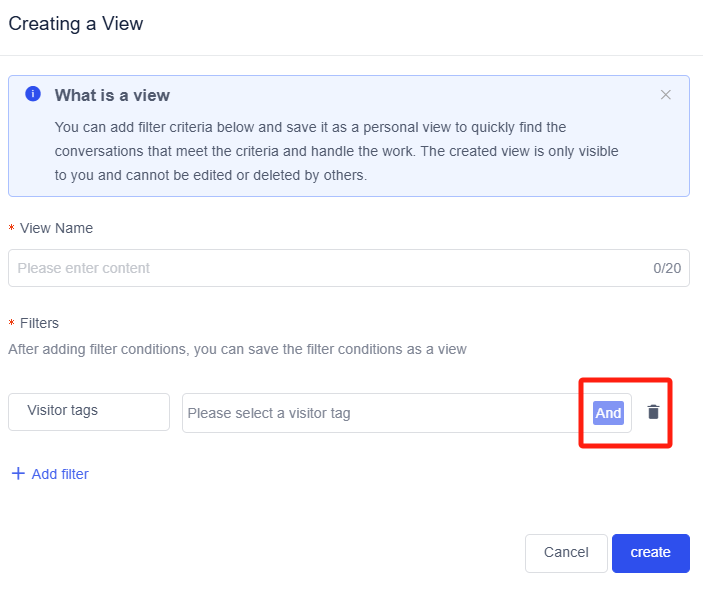Viewport: 703px width, 591px height.
Task: Click the 0/20 character counter
Action: point(666,268)
